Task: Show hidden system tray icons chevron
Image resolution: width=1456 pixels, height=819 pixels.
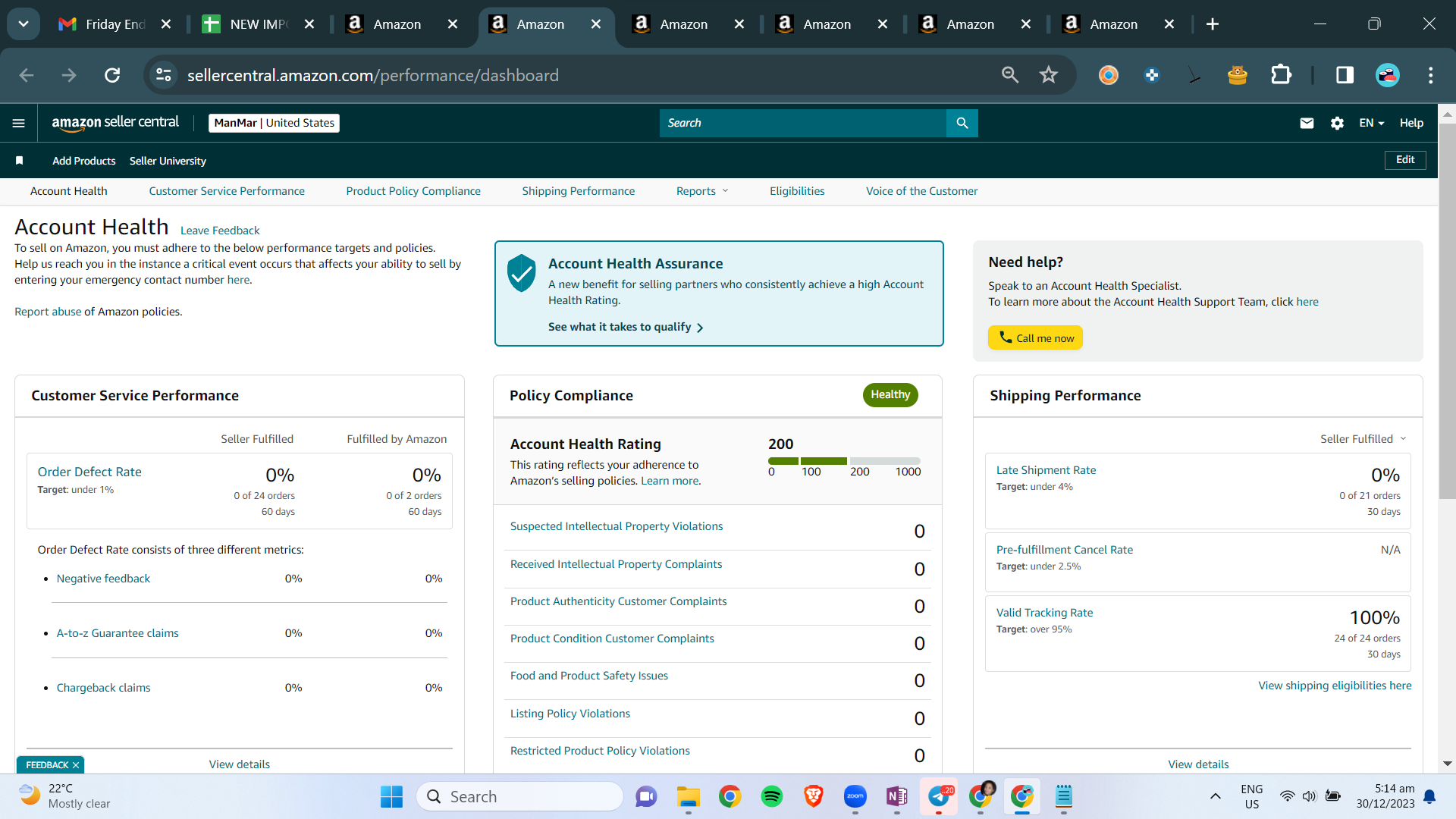Action: point(1215,796)
